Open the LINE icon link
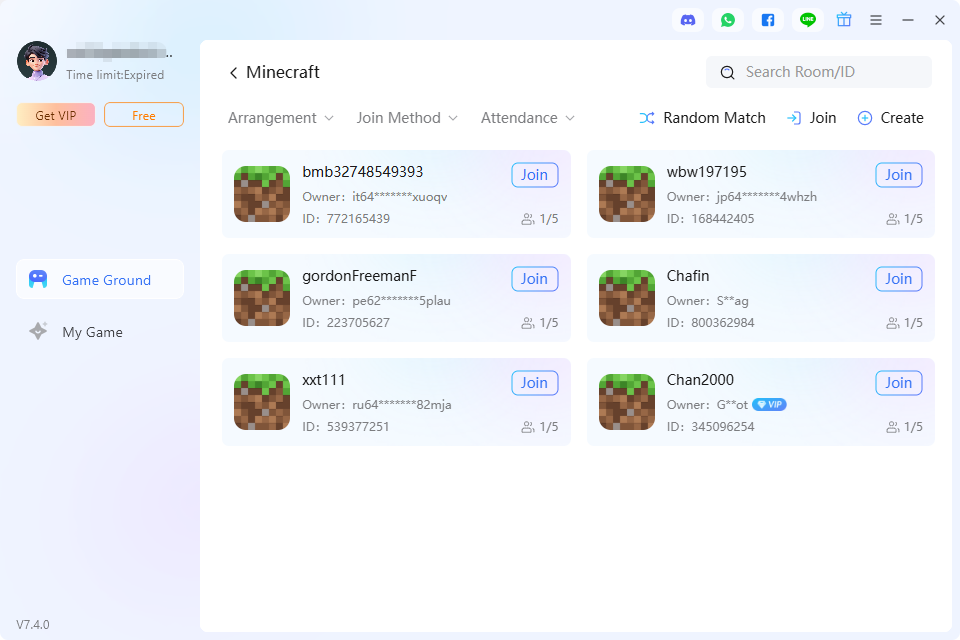Viewport: 960px width, 640px height. point(808,20)
